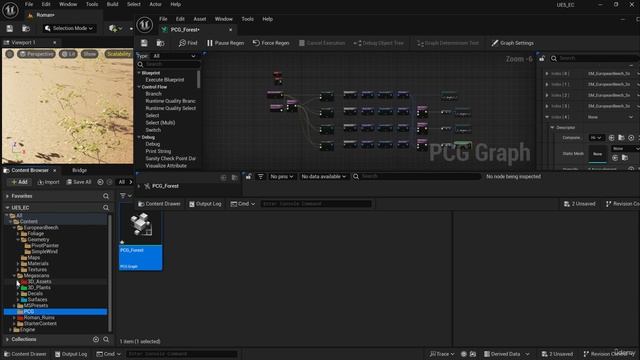Click the search icon beside UE5_EC header
Image resolution: width=640 pixels, height=360 pixels.
(106, 208)
